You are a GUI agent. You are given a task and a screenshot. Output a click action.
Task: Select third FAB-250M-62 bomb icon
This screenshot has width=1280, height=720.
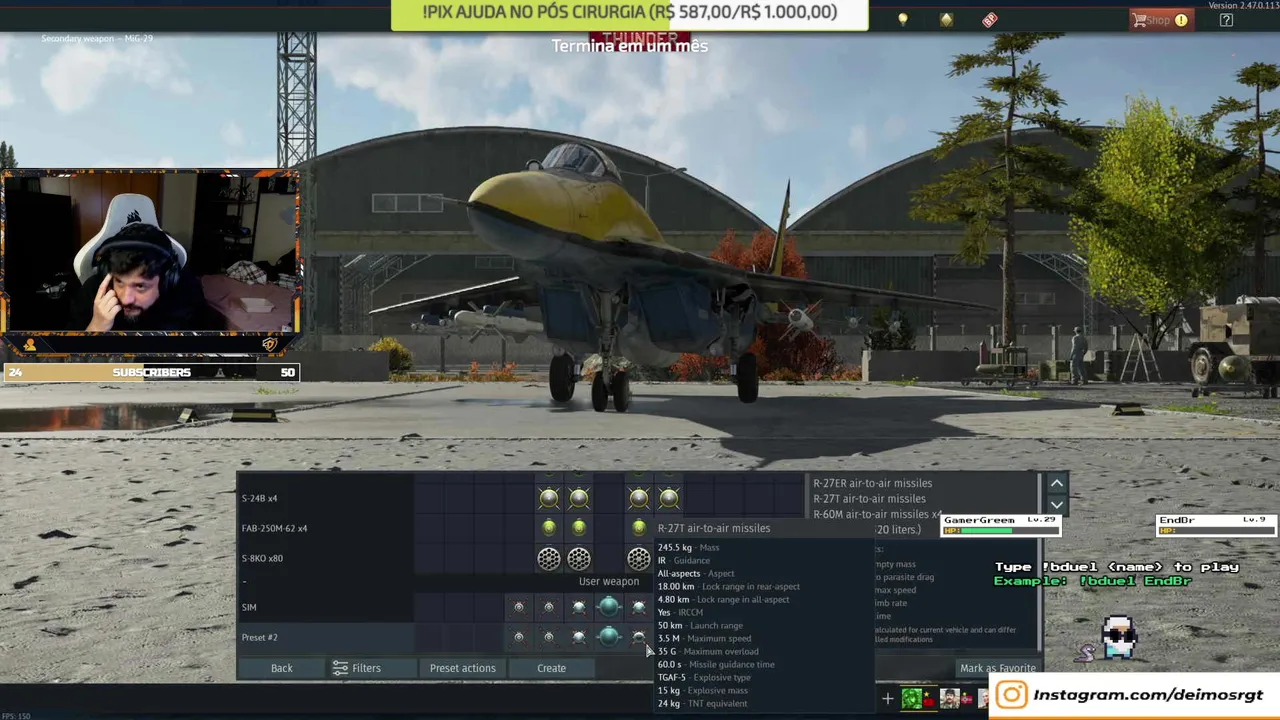click(x=639, y=528)
